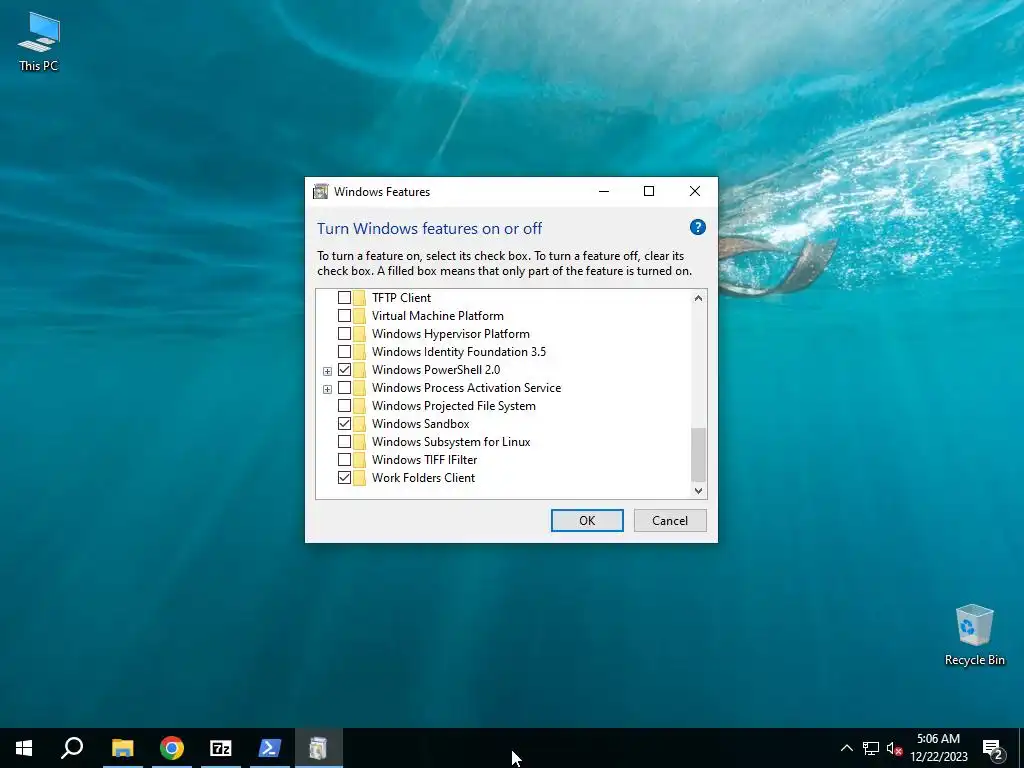Select the Windows Identity Foundation 3.5 label

pyautogui.click(x=458, y=351)
